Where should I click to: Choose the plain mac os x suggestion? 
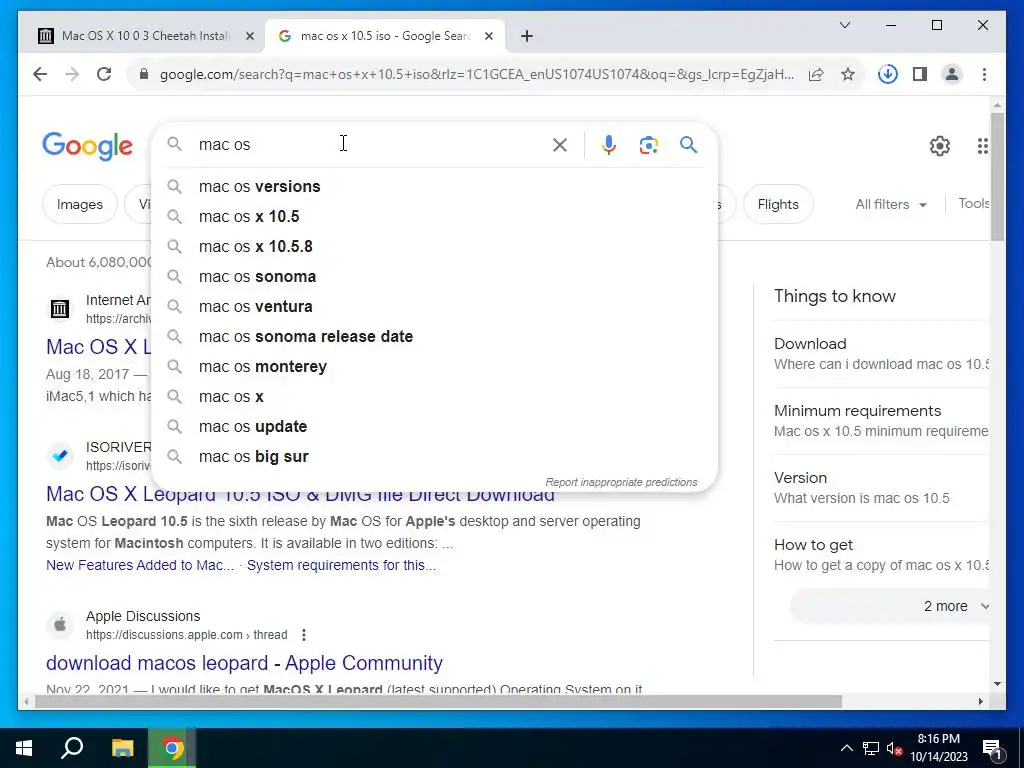[434, 396]
